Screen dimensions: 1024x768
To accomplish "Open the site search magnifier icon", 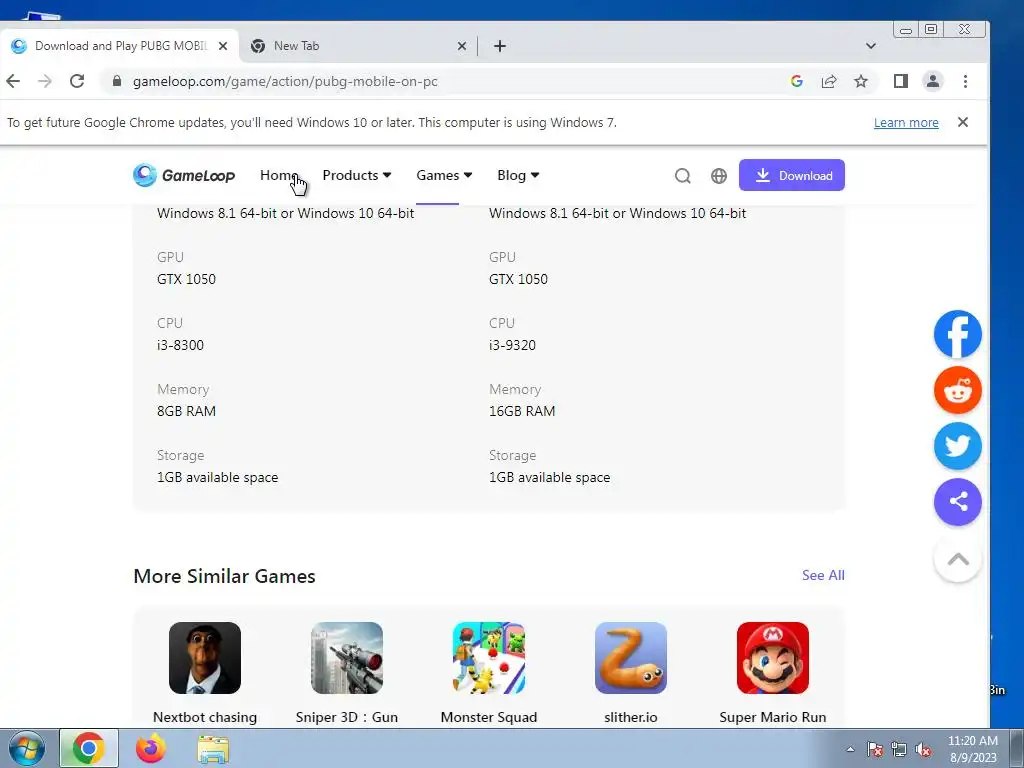I will coord(682,176).
